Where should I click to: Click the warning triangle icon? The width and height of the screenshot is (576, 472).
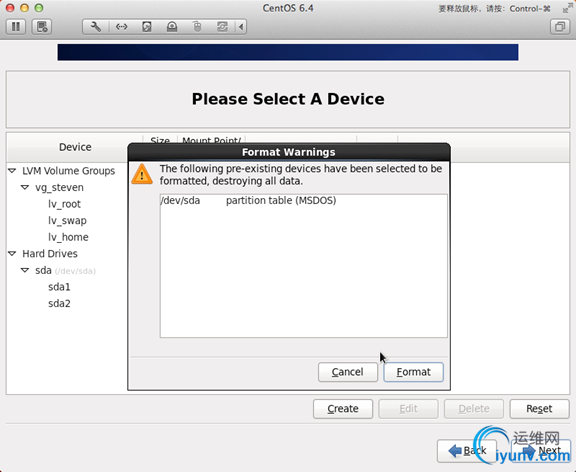coord(142,174)
